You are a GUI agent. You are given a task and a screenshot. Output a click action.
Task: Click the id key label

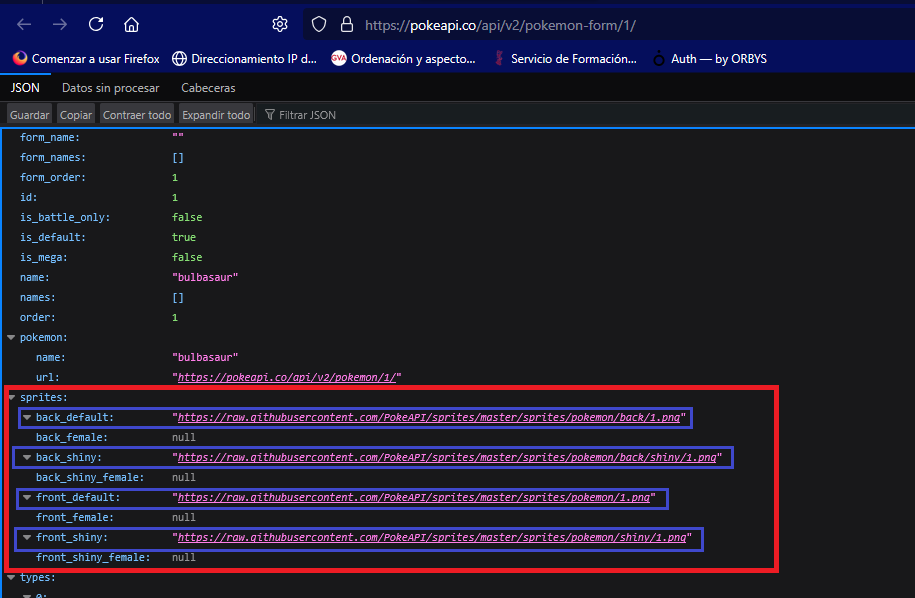29,197
